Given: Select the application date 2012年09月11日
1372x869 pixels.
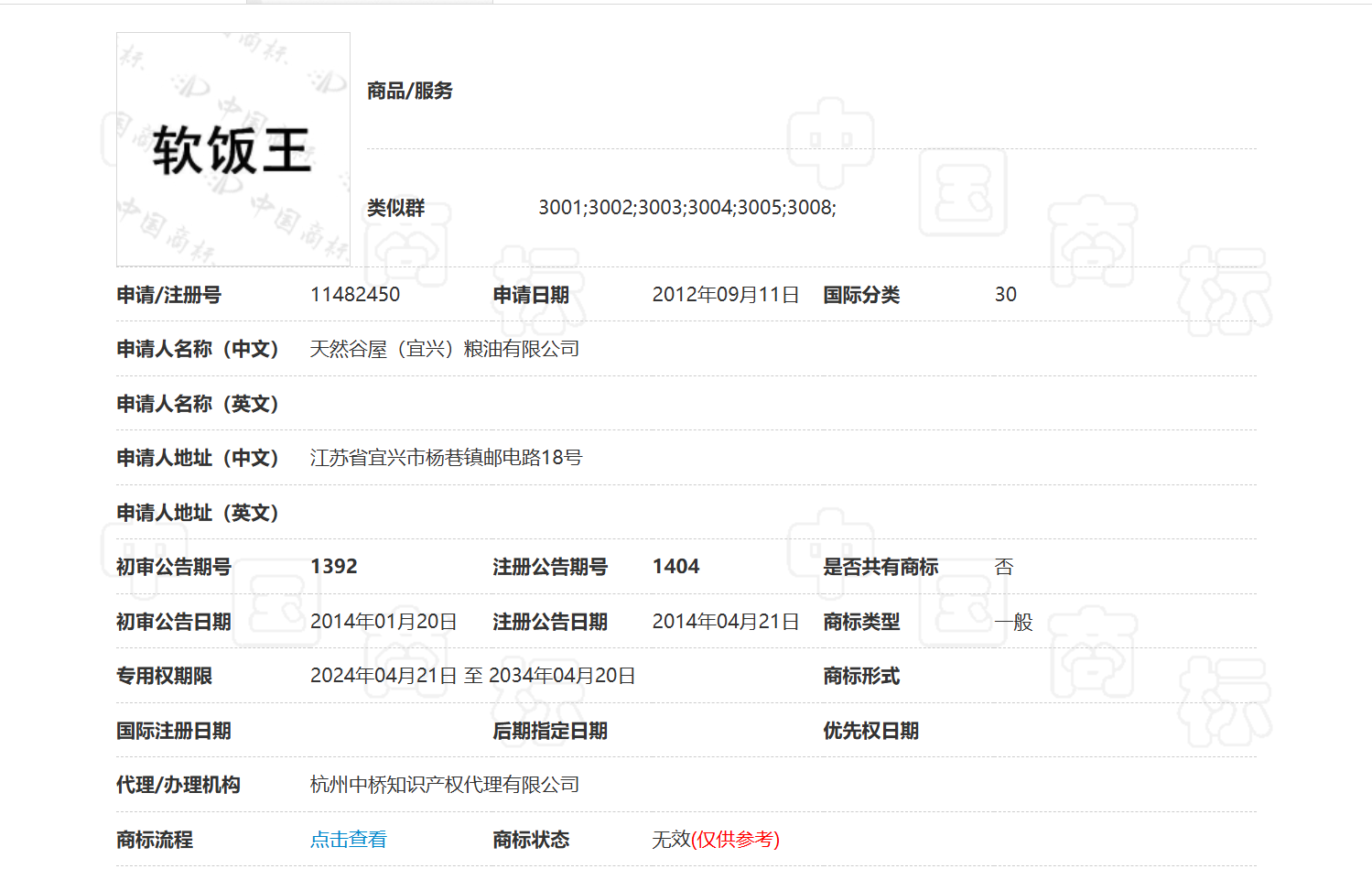Looking at the screenshot, I should click(726, 294).
